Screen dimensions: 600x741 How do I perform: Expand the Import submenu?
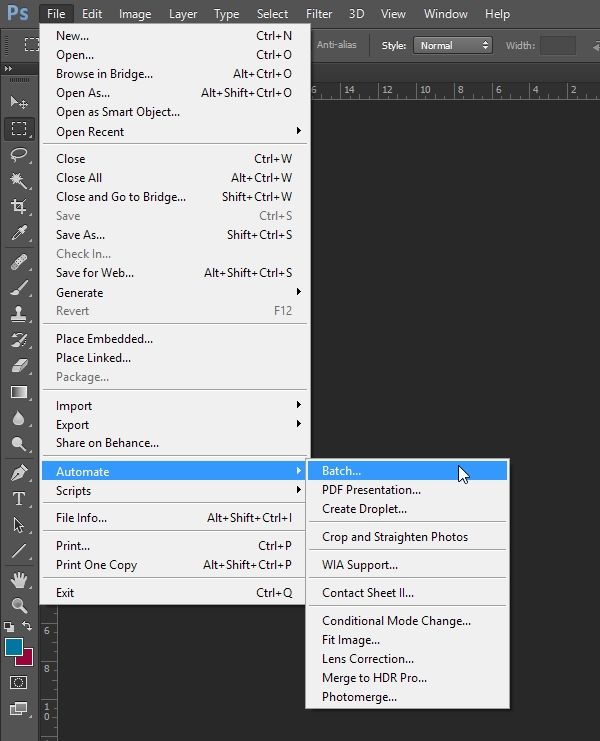click(174, 405)
